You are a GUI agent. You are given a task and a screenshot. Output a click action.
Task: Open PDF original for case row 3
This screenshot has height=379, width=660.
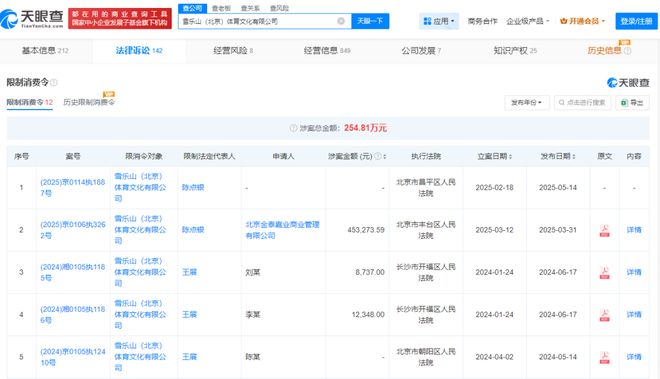pos(604,272)
